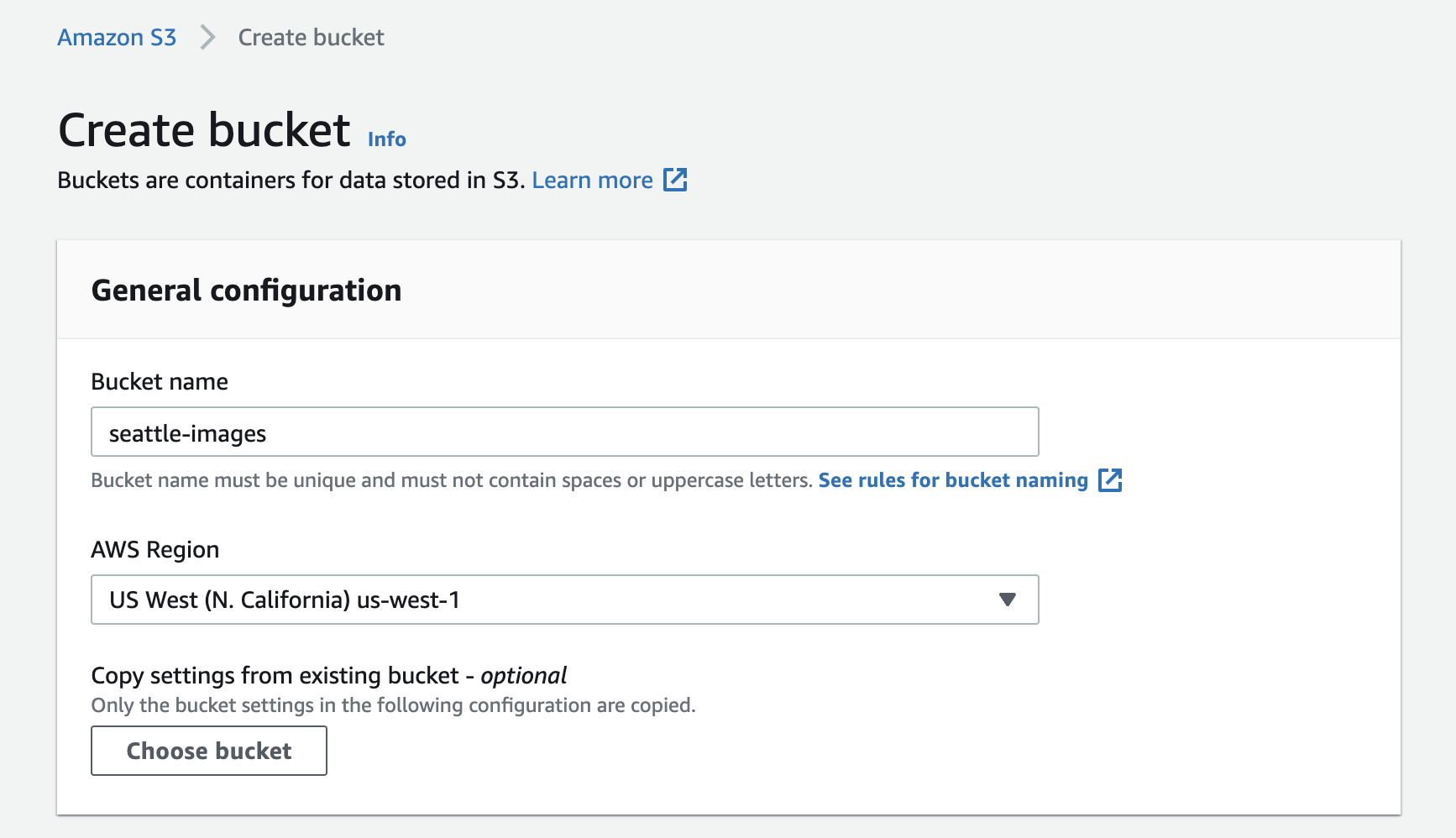Click the General configuration heading
This screenshot has width=1456, height=838.
(246, 291)
